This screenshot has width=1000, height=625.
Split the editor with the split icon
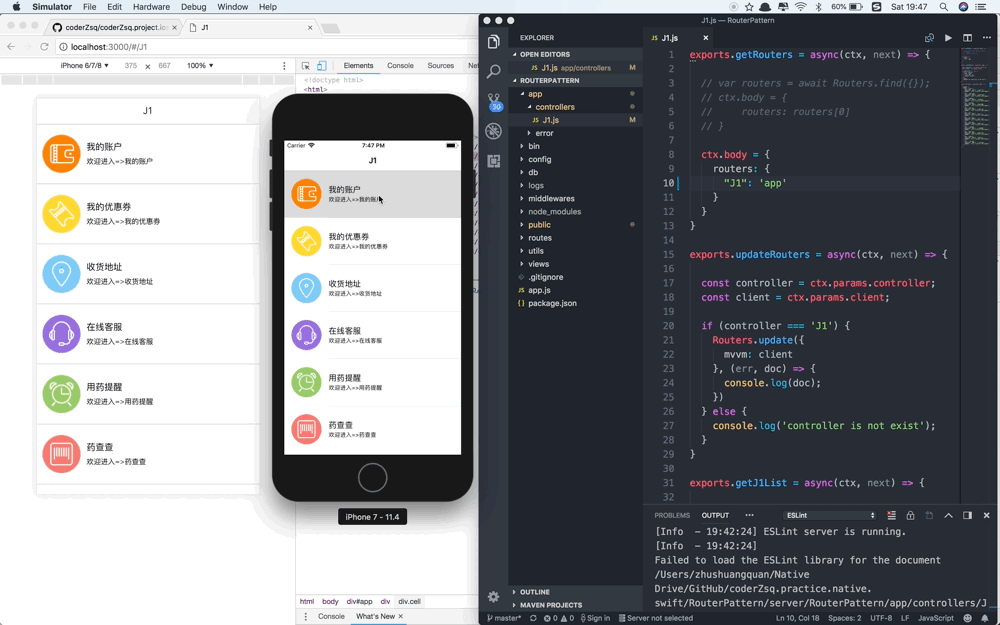click(967, 38)
